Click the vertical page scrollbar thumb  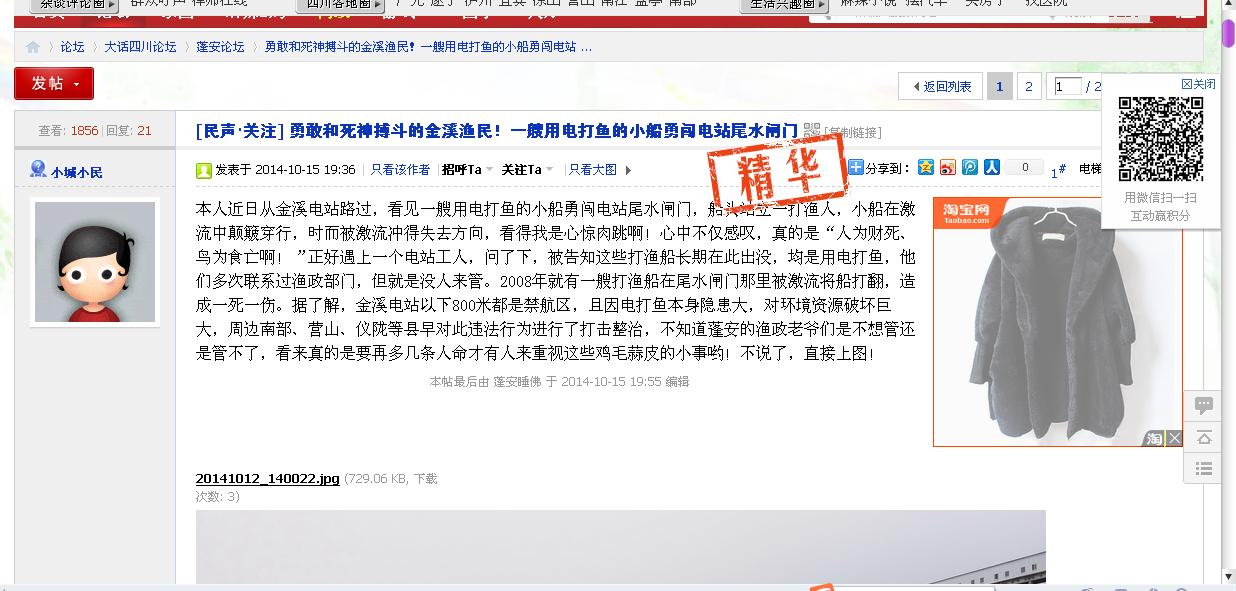[1229, 33]
